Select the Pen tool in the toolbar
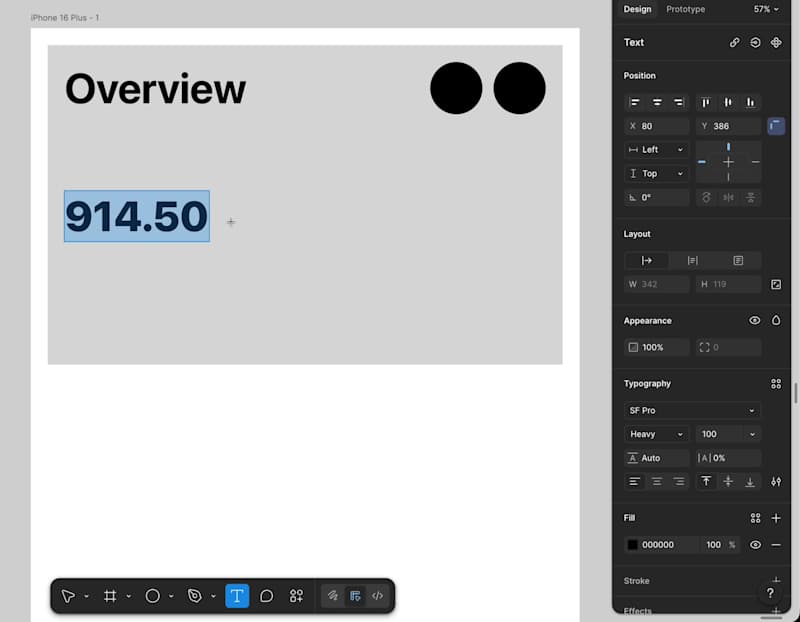The width and height of the screenshot is (800, 622). click(x=194, y=595)
